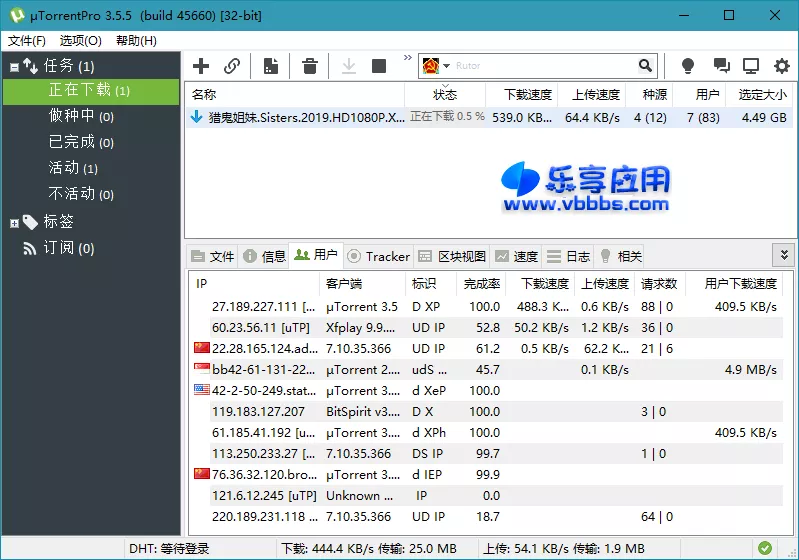Select peer 27.189.227.111 row
Screen dimensions: 799x560
coord(486,307)
